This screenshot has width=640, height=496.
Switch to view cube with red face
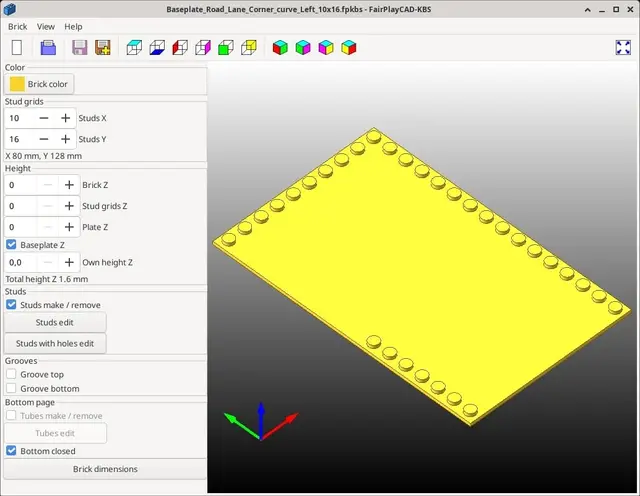coord(180,47)
